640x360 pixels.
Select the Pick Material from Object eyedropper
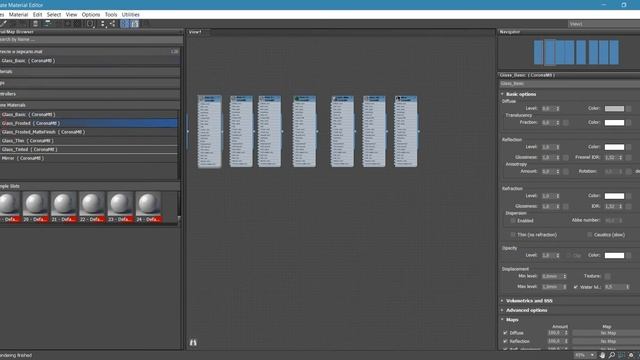(3, 24)
